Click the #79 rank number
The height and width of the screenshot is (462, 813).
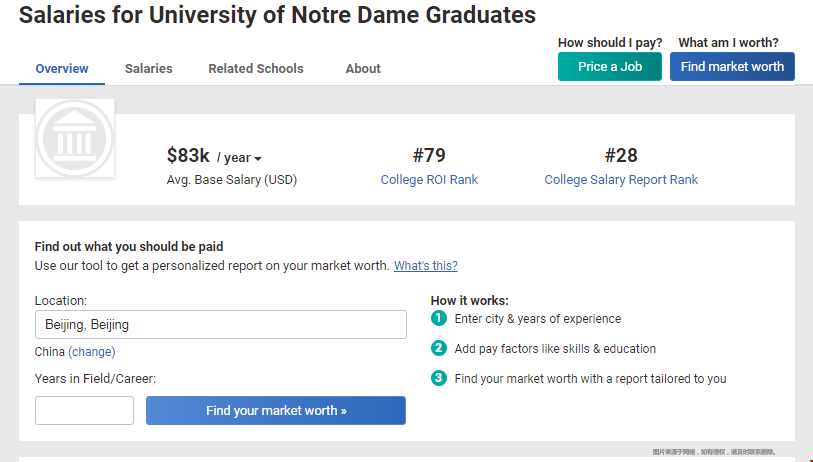click(x=429, y=156)
